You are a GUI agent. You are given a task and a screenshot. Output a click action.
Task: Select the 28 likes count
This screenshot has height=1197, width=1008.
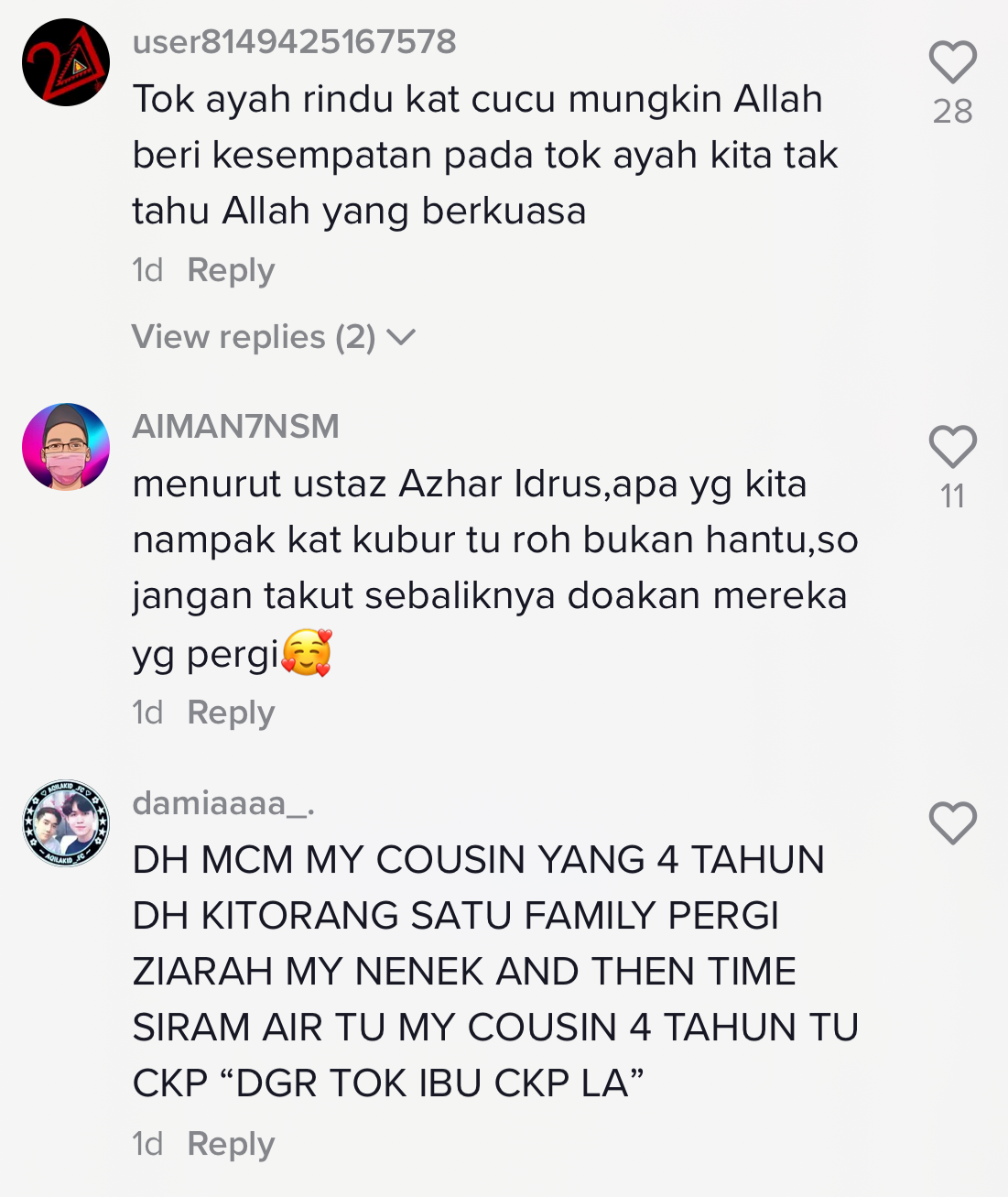point(952,111)
